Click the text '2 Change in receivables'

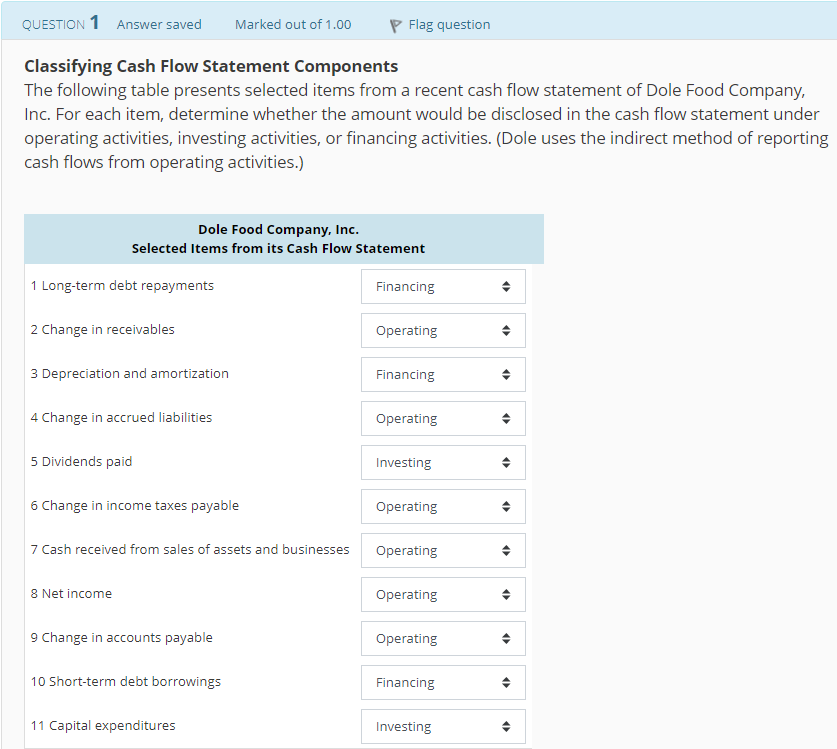click(x=102, y=330)
